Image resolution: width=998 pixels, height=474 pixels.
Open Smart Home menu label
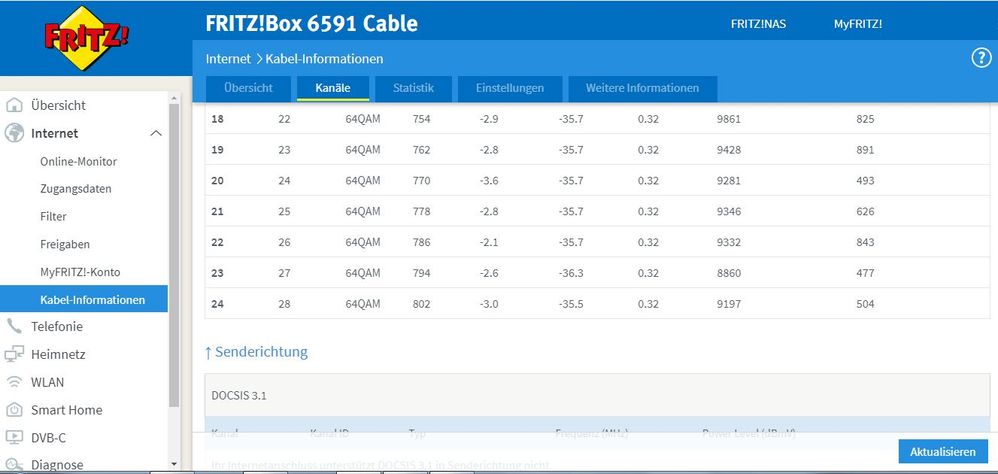click(66, 410)
